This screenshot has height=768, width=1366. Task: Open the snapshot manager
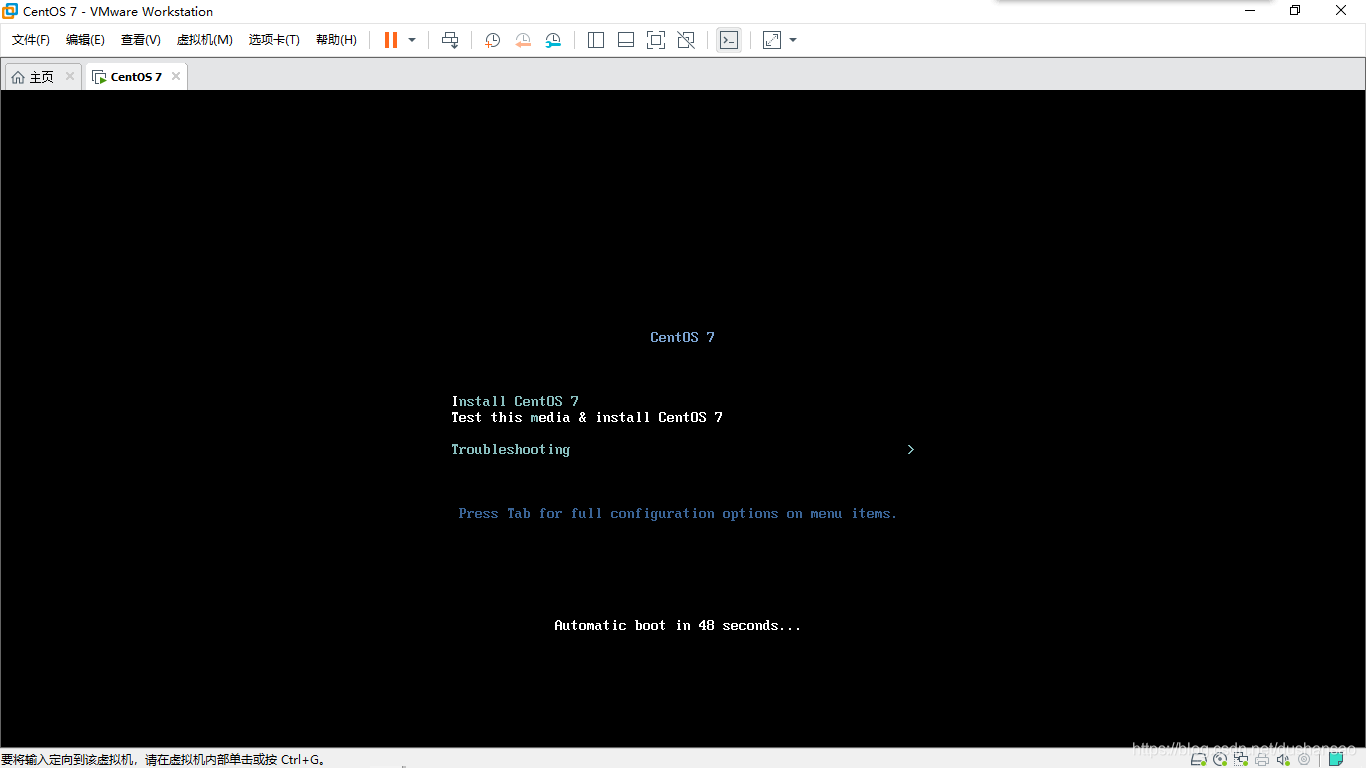[553, 40]
